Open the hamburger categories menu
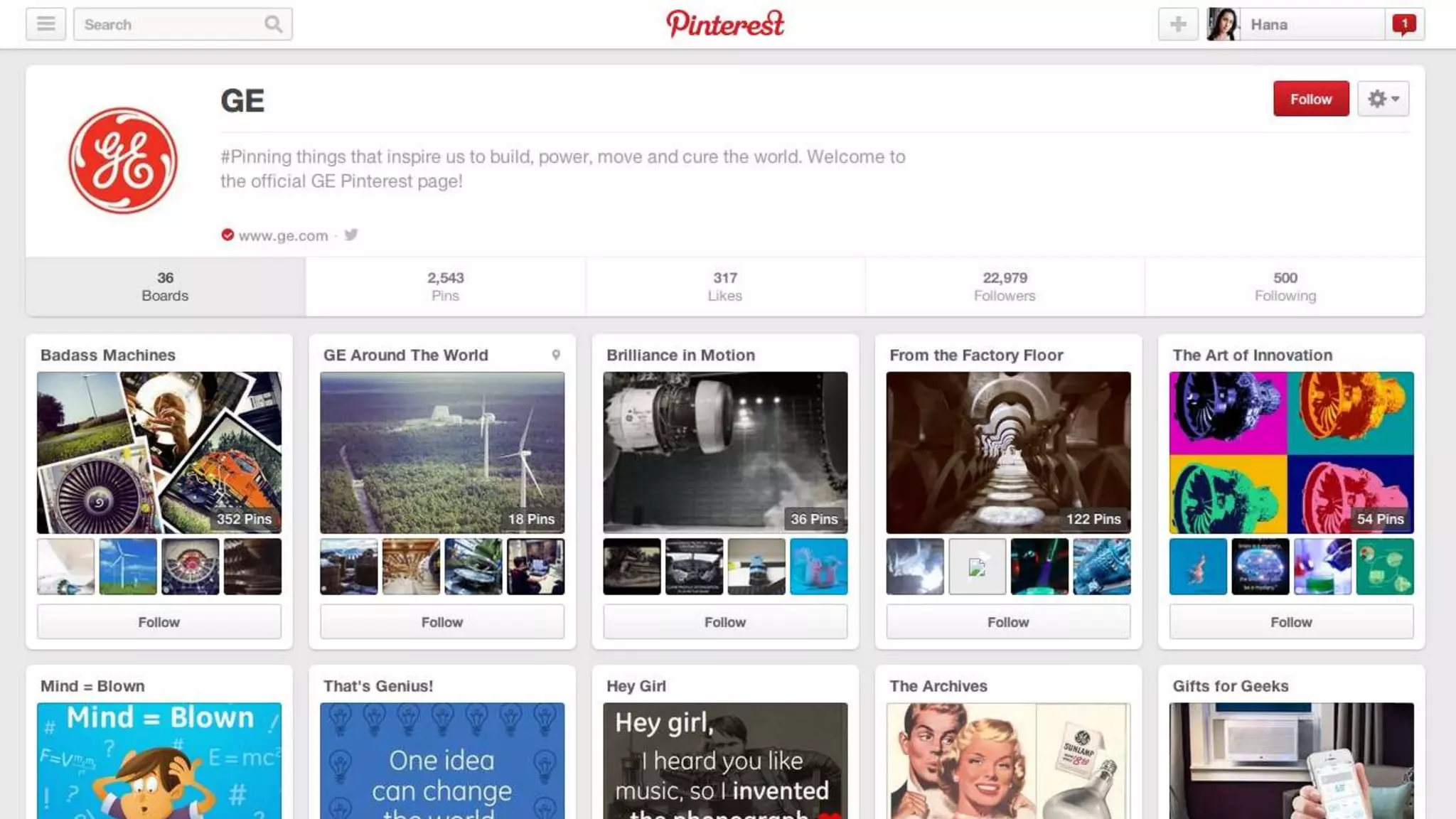Image resolution: width=1456 pixels, height=819 pixels. tap(46, 24)
